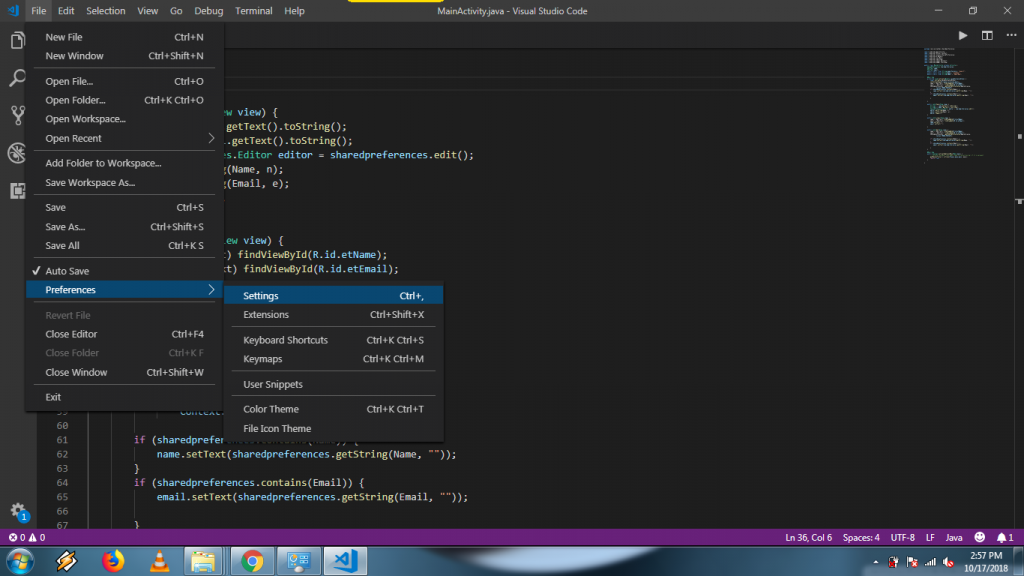Click the Spaces: 4 indentation setting

pos(860,537)
